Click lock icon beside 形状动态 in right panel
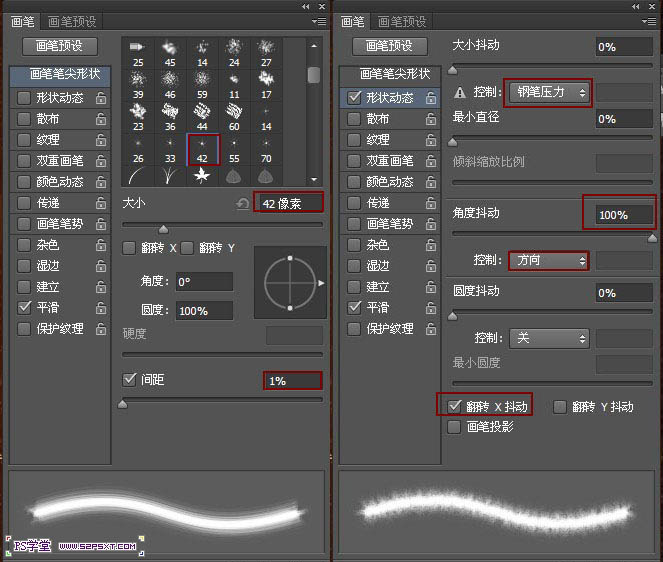This screenshot has width=663, height=562. (431, 97)
